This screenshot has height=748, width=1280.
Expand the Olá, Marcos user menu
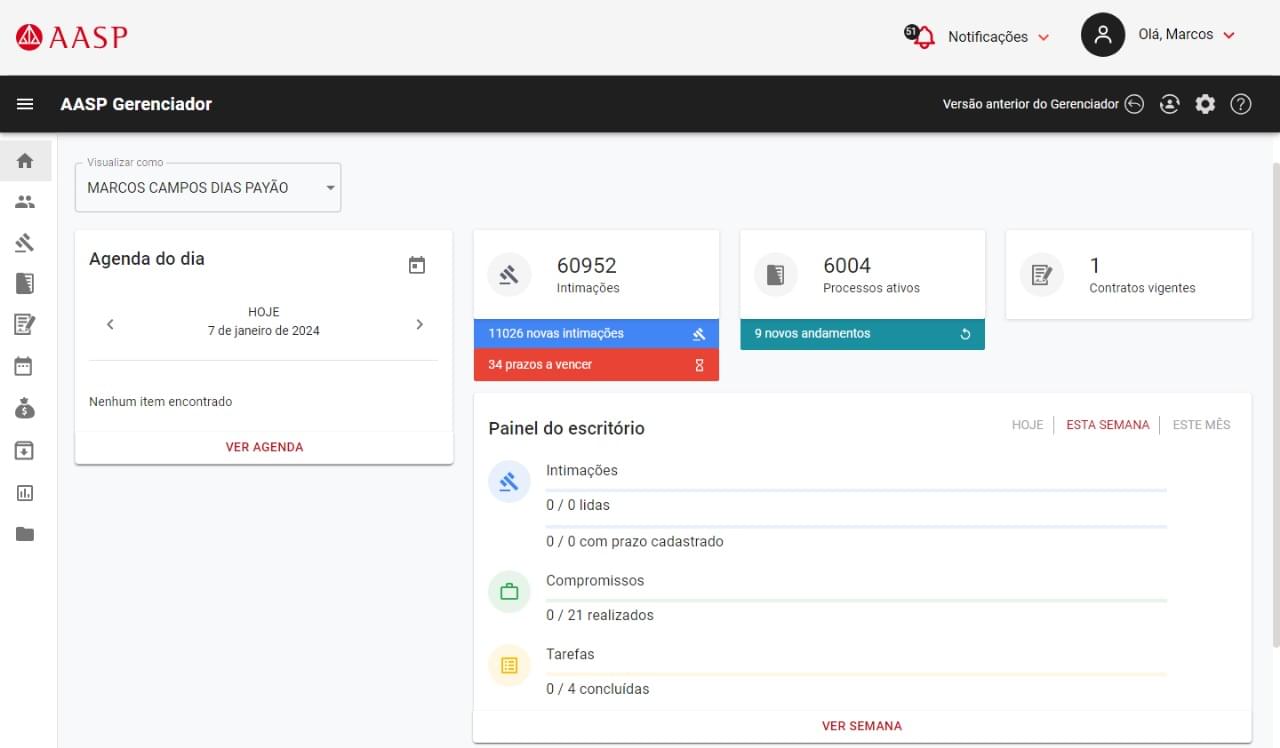[1186, 35]
